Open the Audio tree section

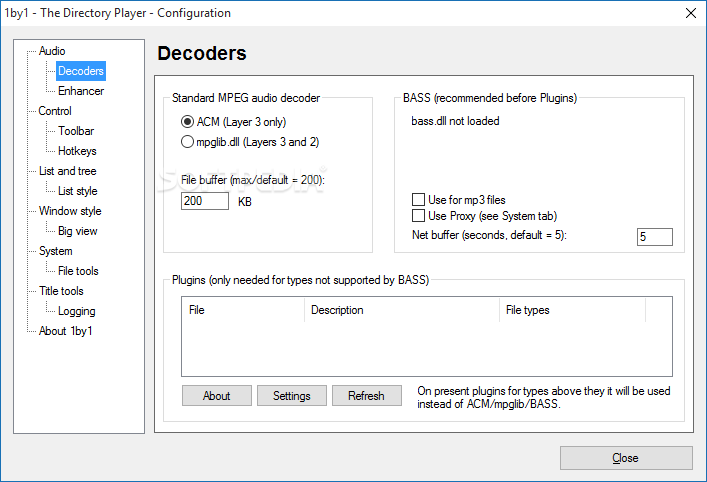click(52, 51)
